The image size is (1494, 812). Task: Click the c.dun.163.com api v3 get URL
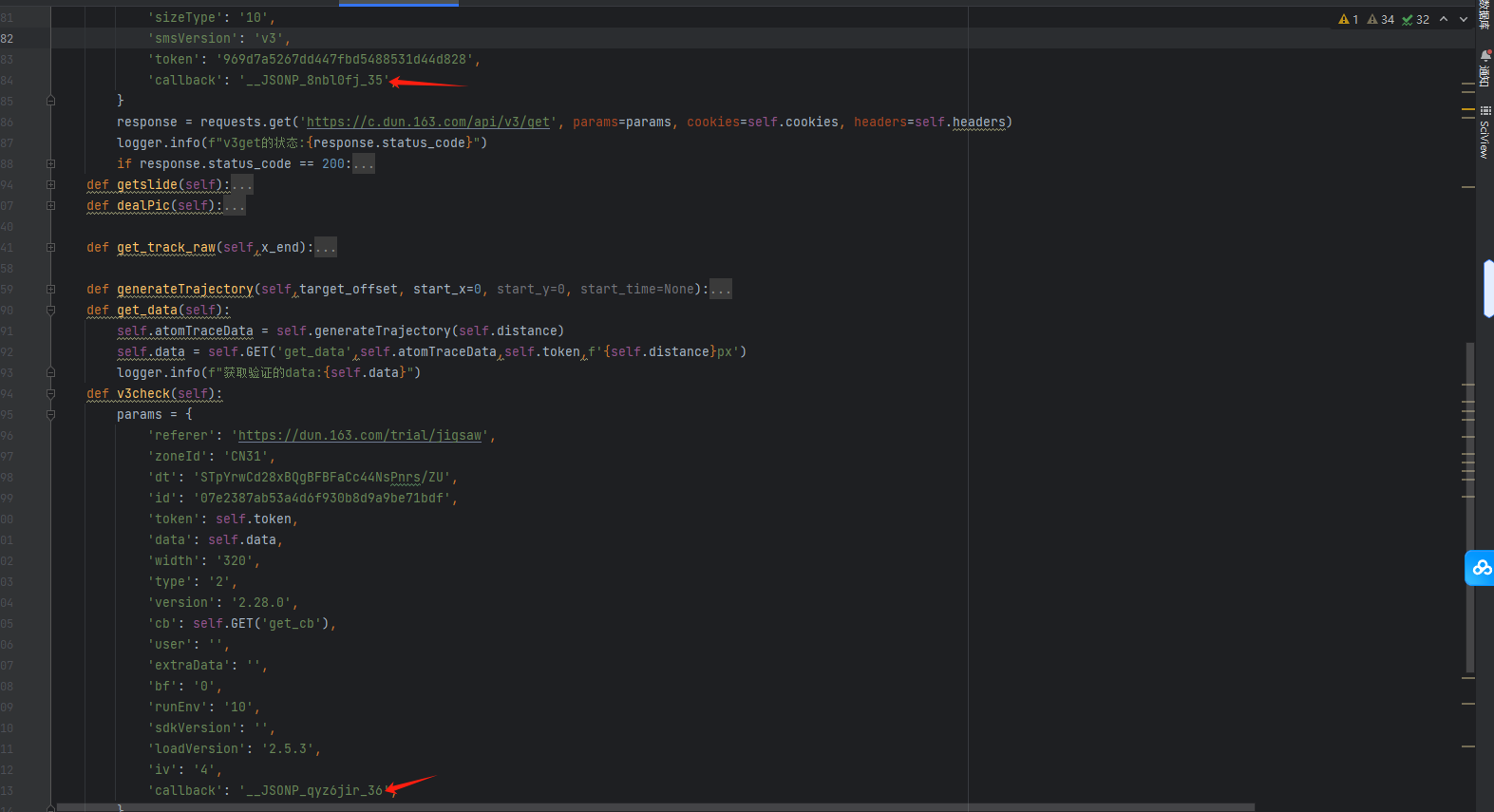pyautogui.click(x=427, y=123)
